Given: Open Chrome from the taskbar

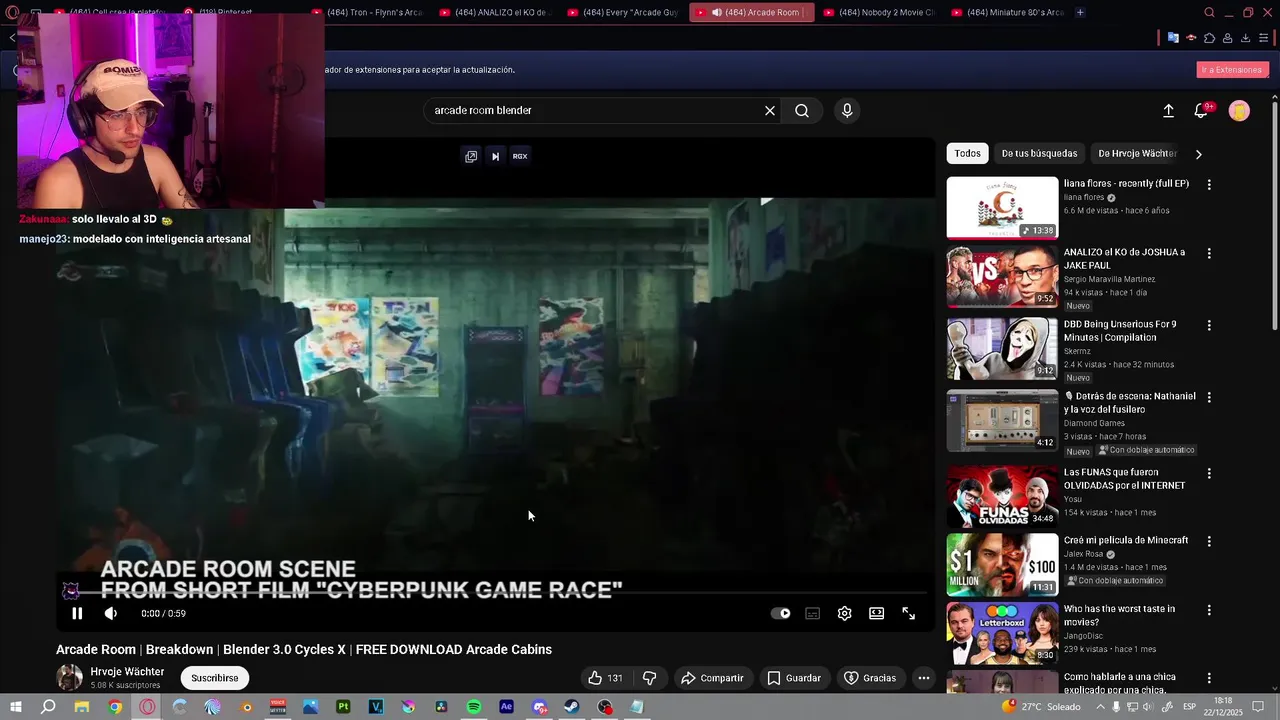Looking at the screenshot, I should (x=115, y=707).
